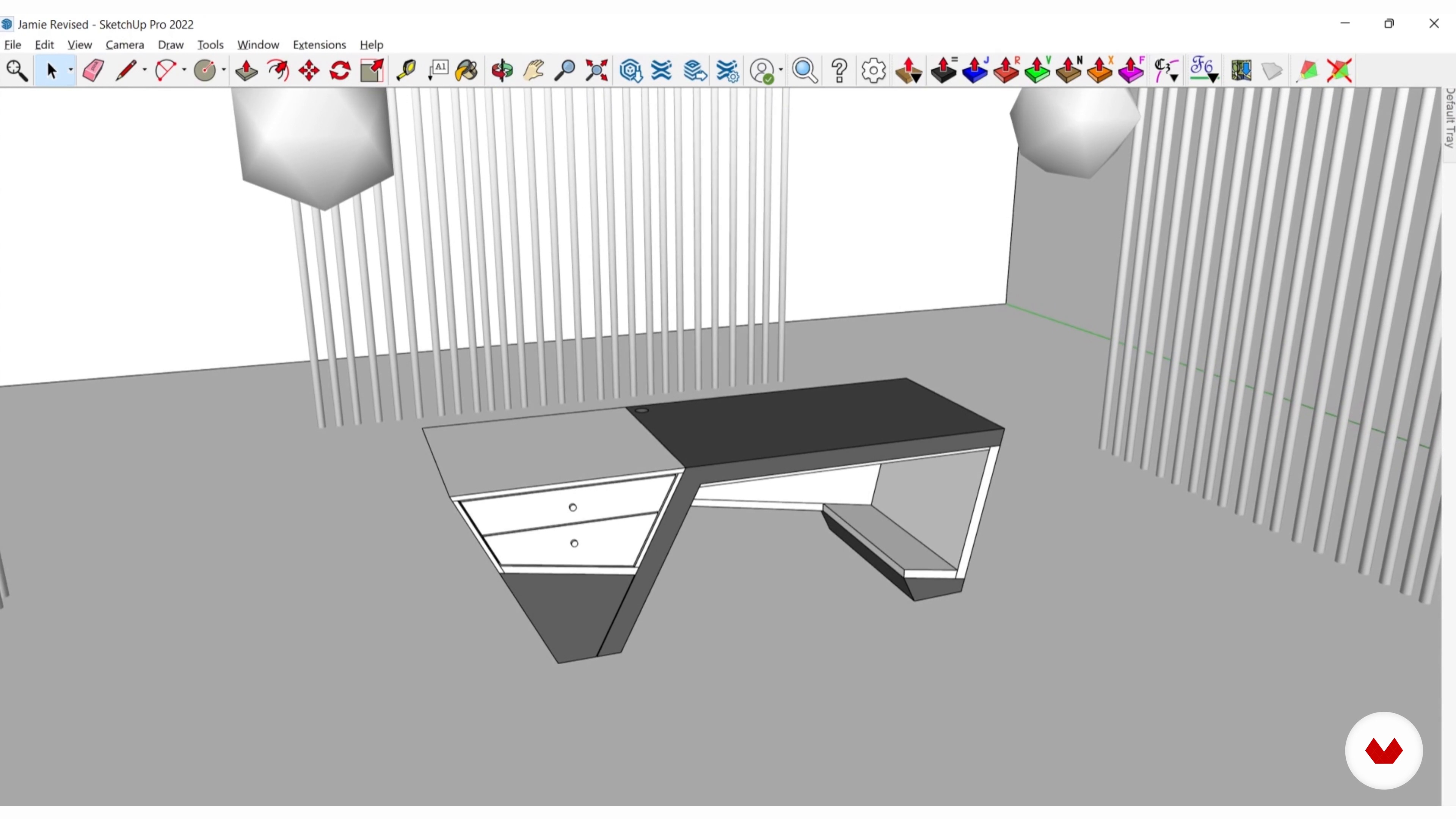
Task: Click the Send to LayOut icon
Action: coord(695,71)
